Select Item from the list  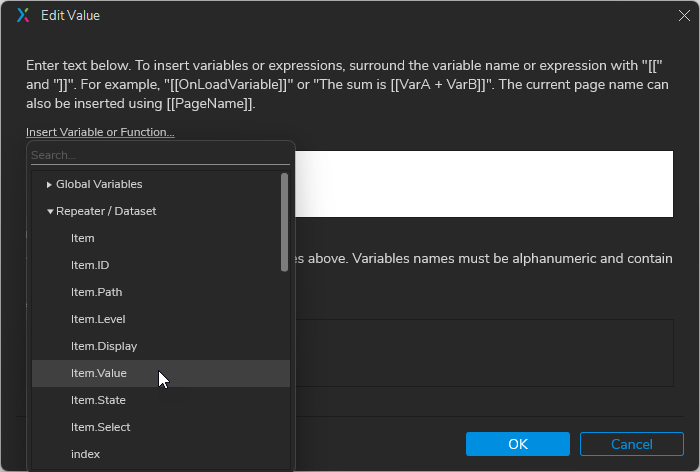click(83, 238)
